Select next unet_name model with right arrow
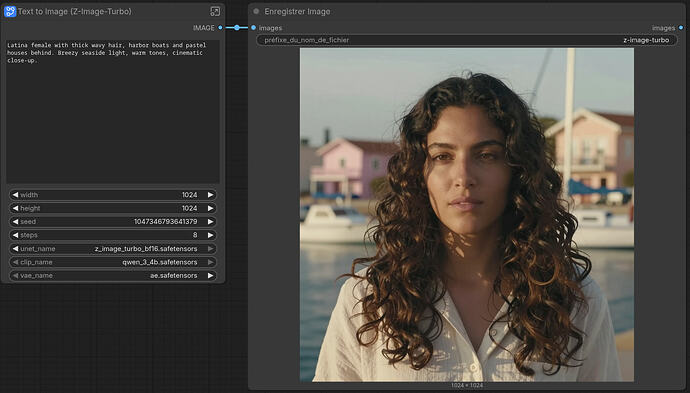The width and height of the screenshot is (690, 393). point(210,249)
